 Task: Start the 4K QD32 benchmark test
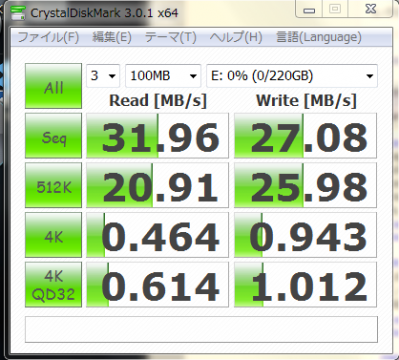coord(53,284)
